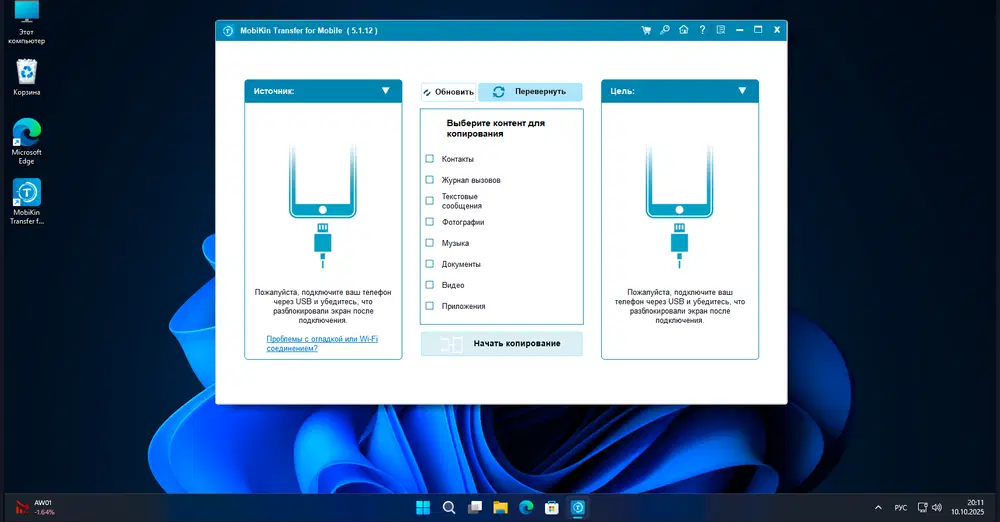Show hidden tray icons chevron
Screen dimensions: 1000x522
pos(878,508)
